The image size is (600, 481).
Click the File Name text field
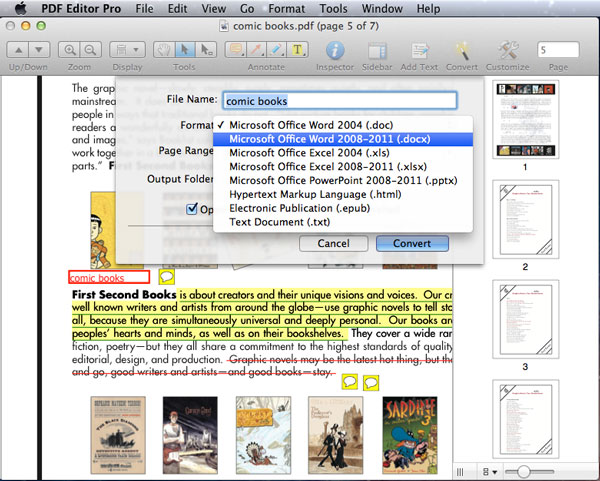pyautogui.click(x=340, y=101)
